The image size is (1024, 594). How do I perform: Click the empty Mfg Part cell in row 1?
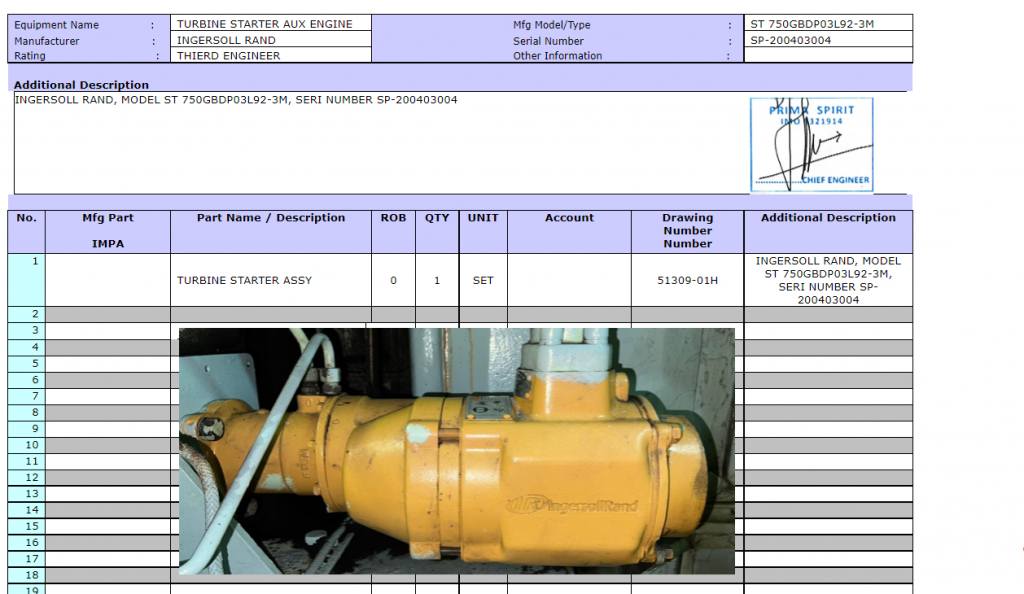coord(108,281)
